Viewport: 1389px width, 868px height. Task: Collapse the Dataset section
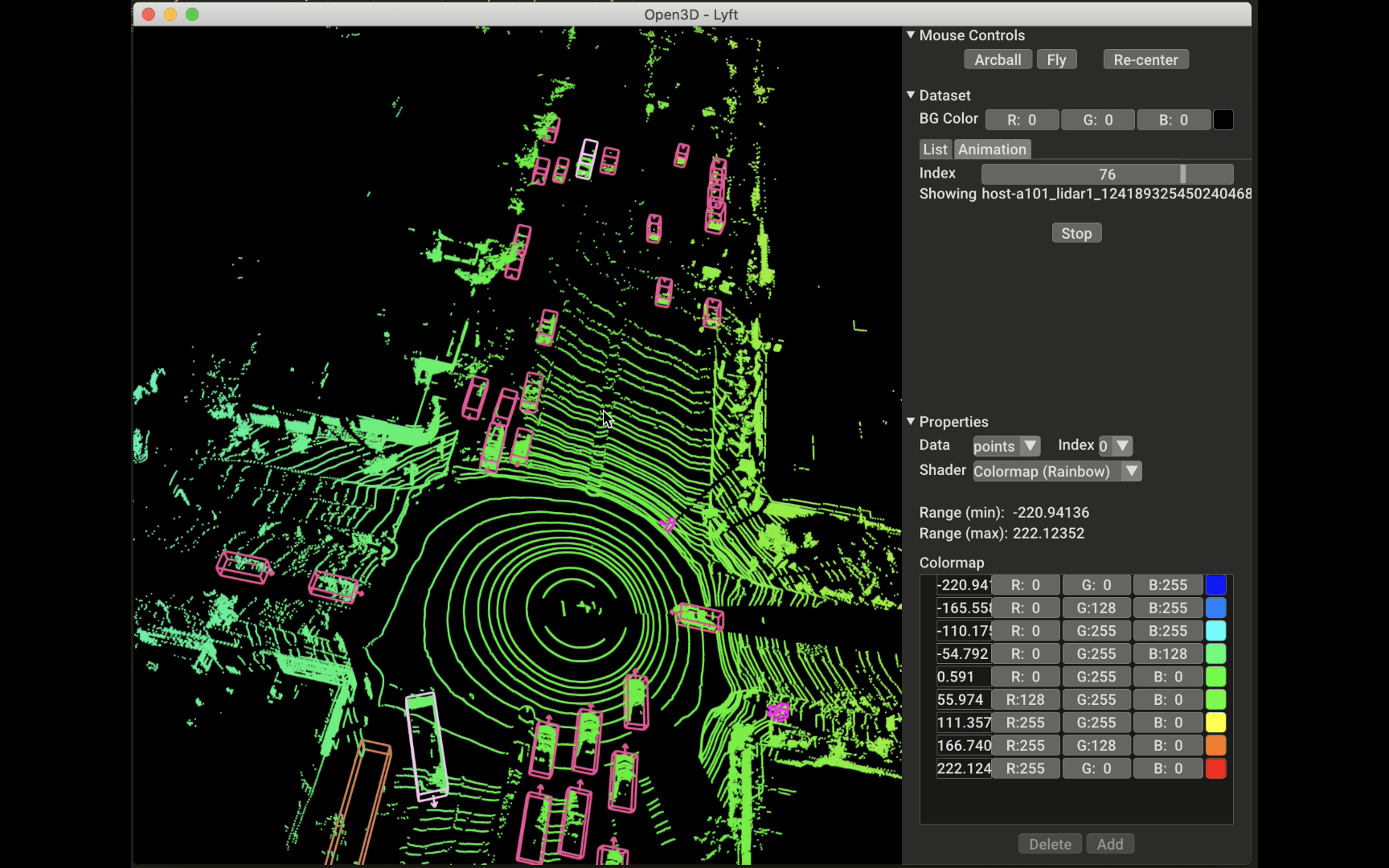click(x=911, y=95)
